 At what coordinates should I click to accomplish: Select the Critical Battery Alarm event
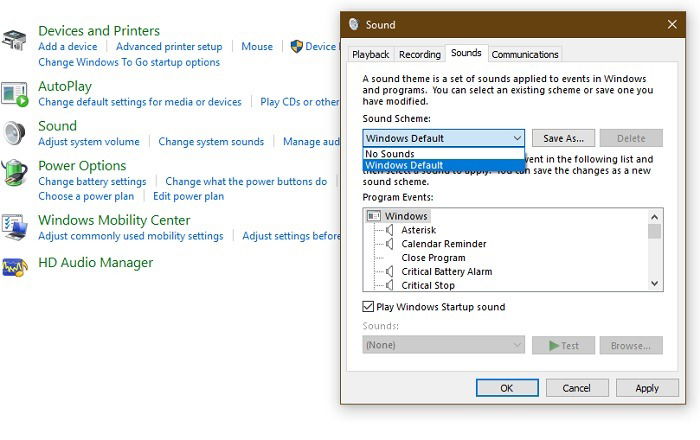pyautogui.click(x=446, y=271)
